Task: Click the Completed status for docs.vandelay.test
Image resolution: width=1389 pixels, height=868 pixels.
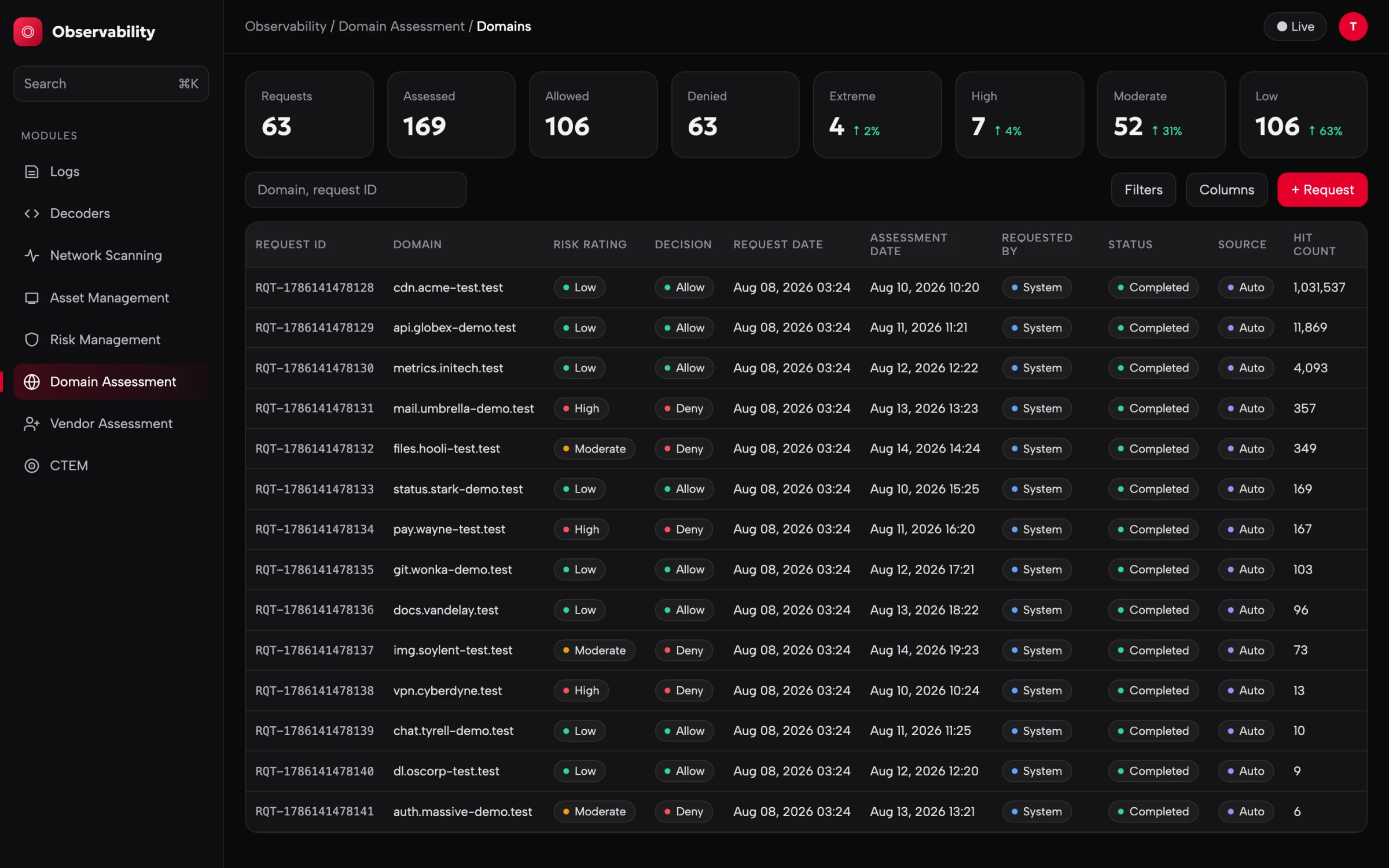Action: (1153, 610)
